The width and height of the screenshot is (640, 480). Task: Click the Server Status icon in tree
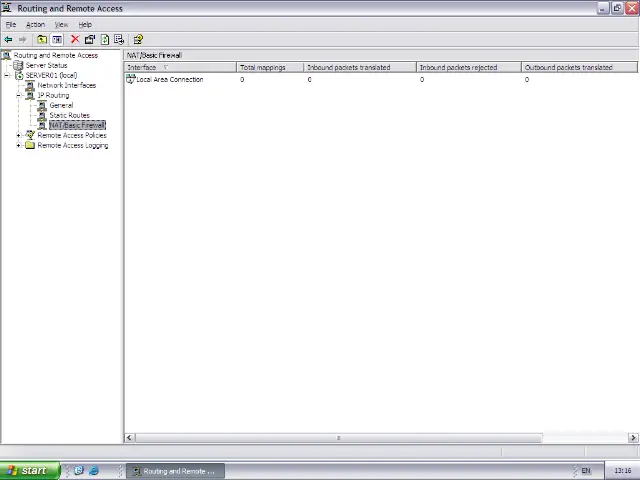click(x=18, y=65)
